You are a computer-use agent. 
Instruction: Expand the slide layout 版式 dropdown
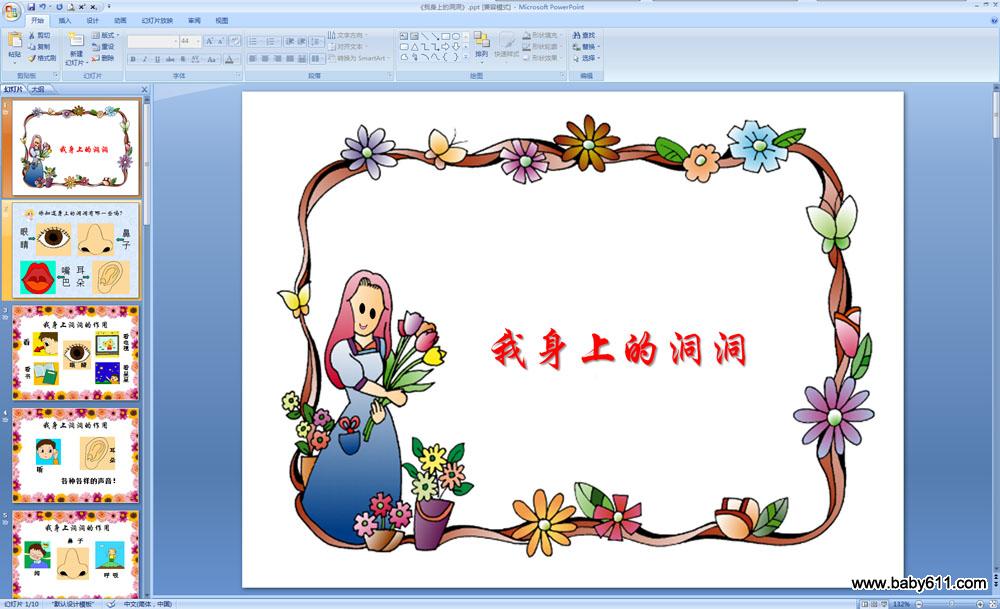click(x=105, y=35)
